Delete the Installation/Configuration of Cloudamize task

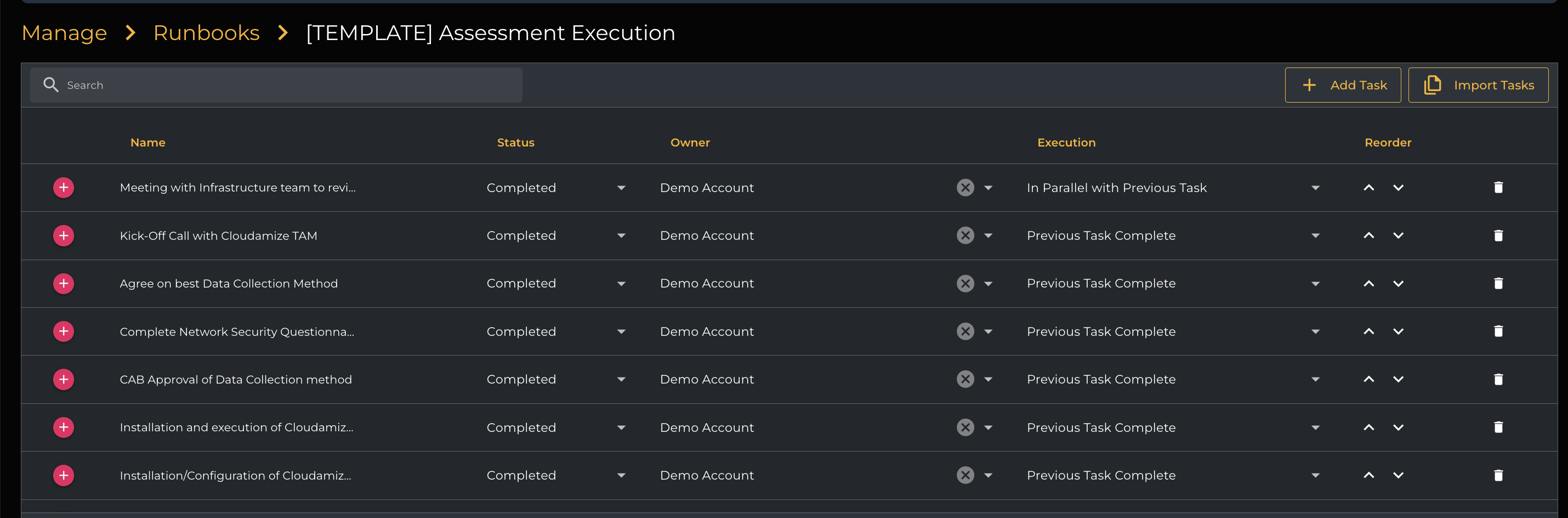[1498, 475]
